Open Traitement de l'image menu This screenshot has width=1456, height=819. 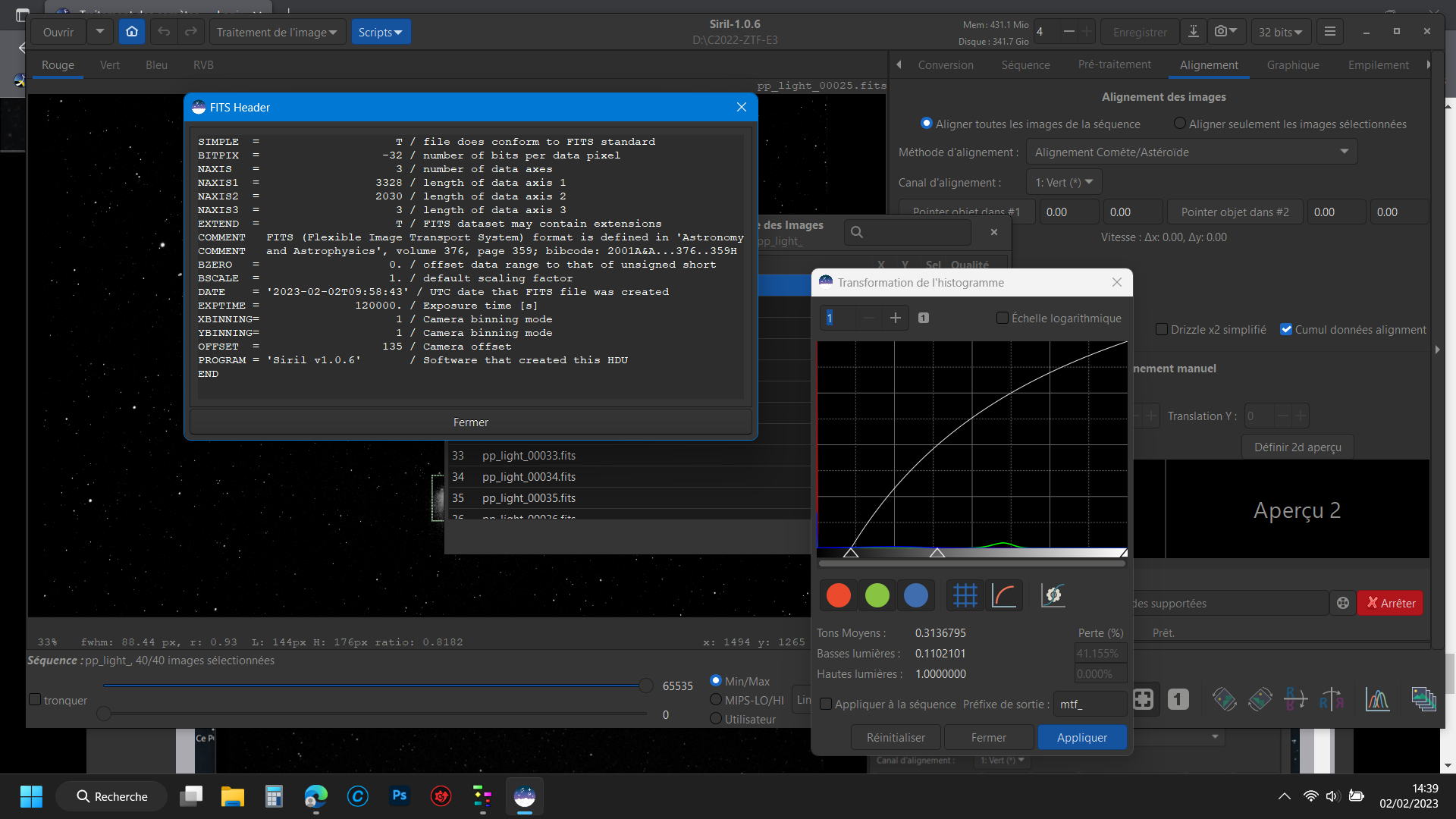pyautogui.click(x=276, y=32)
